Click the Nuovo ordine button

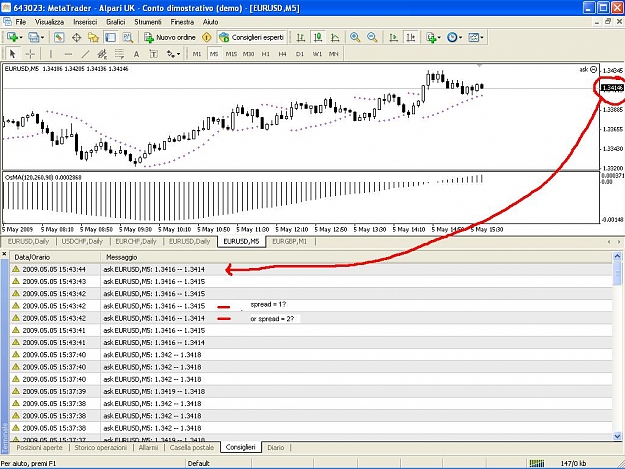[171, 37]
